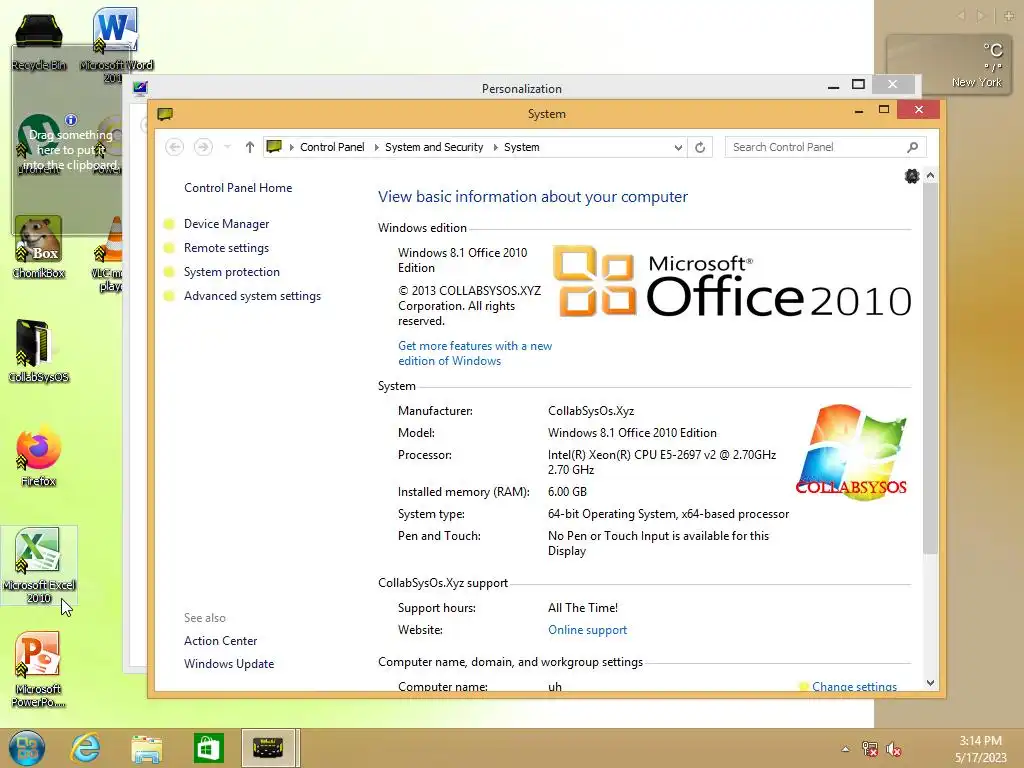Image resolution: width=1024 pixels, height=768 pixels.
Task: Open VLC media player desktop icon
Action: [x=109, y=253]
